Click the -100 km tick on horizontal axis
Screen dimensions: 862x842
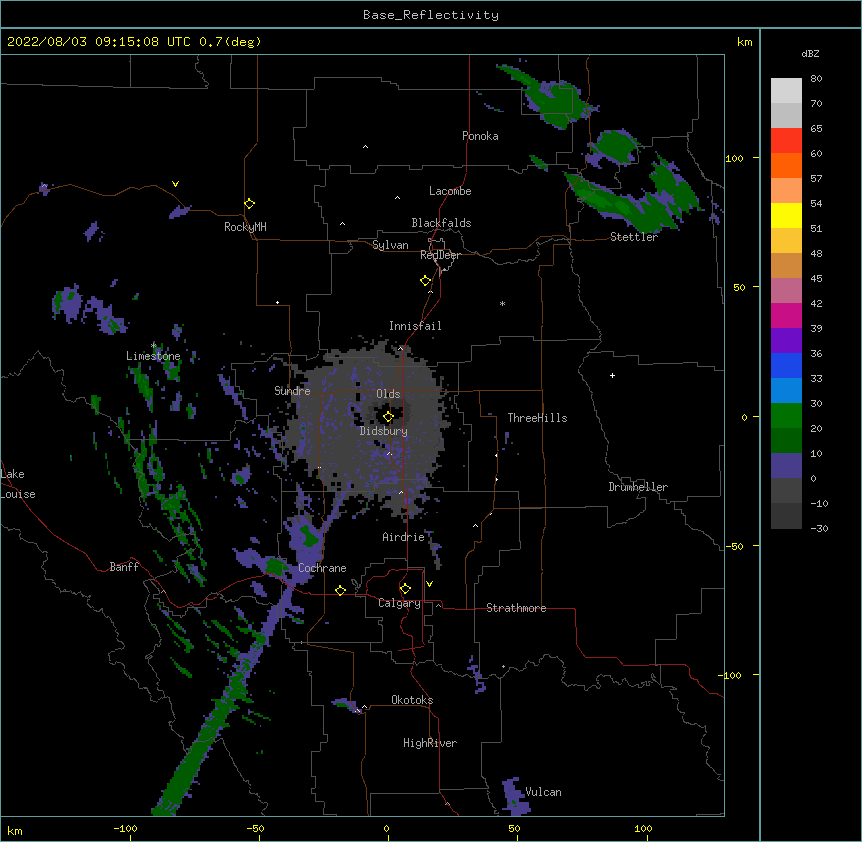coord(125,828)
